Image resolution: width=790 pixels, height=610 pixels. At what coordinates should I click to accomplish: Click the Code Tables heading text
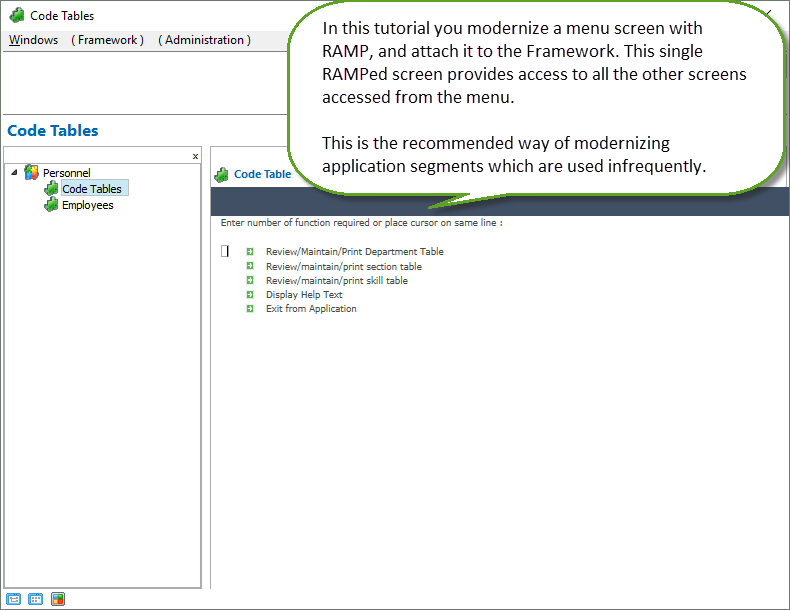coord(53,130)
